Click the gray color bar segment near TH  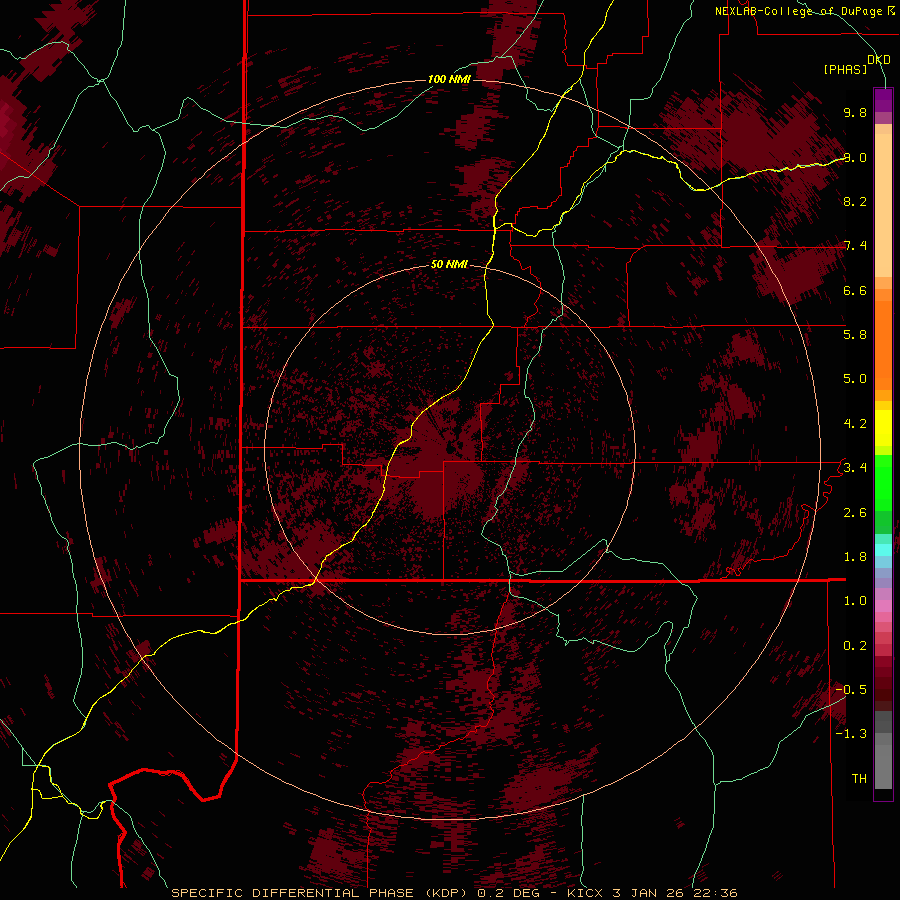pos(883,766)
